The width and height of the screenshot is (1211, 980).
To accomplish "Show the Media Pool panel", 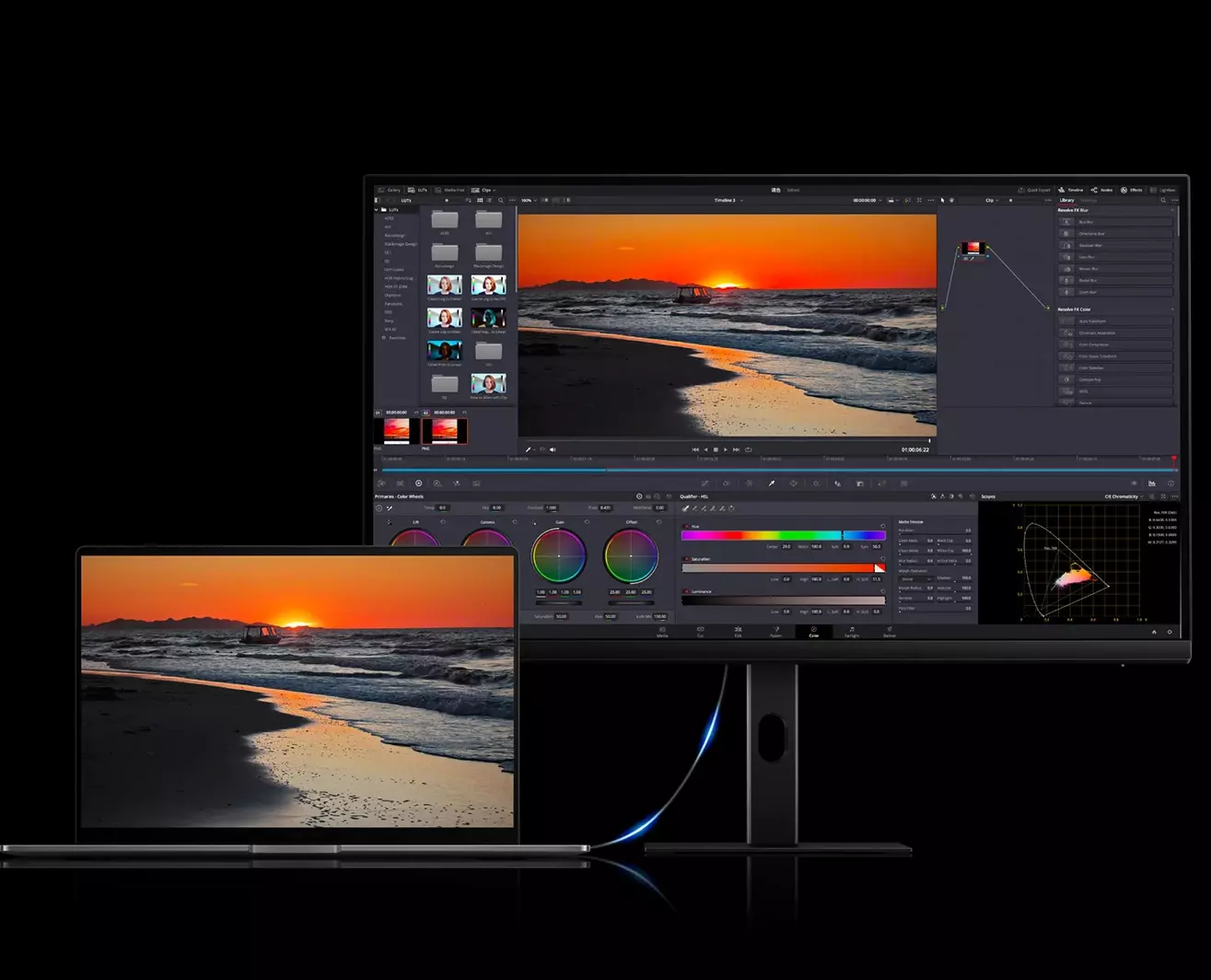I will pos(449,190).
